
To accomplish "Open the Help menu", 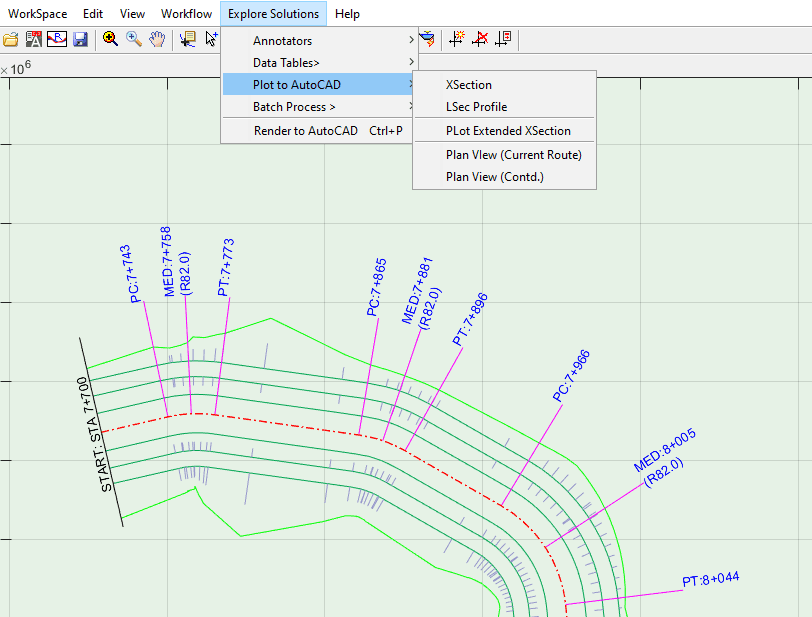I will (x=347, y=14).
